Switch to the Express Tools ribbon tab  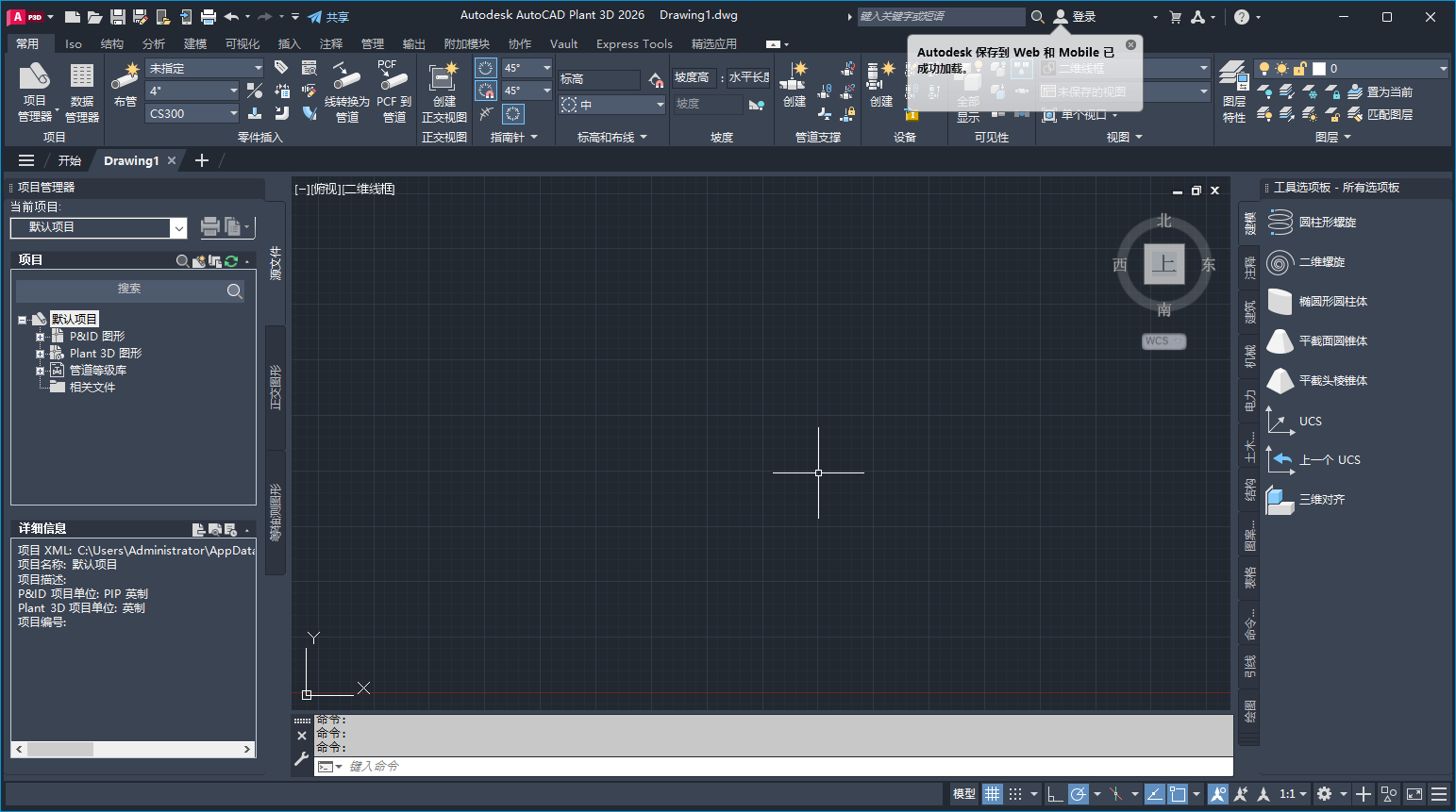click(x=634, y=43)
